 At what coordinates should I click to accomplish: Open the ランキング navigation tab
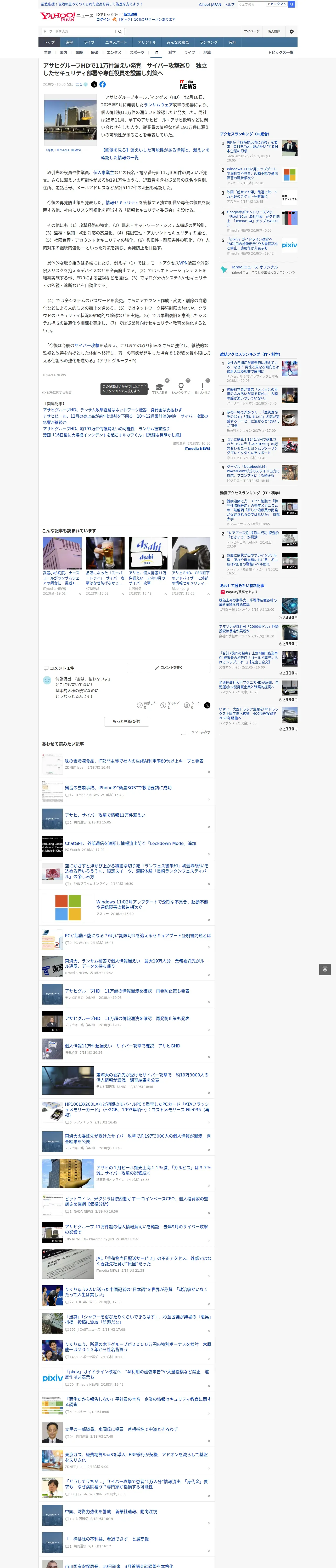(209, 43)
